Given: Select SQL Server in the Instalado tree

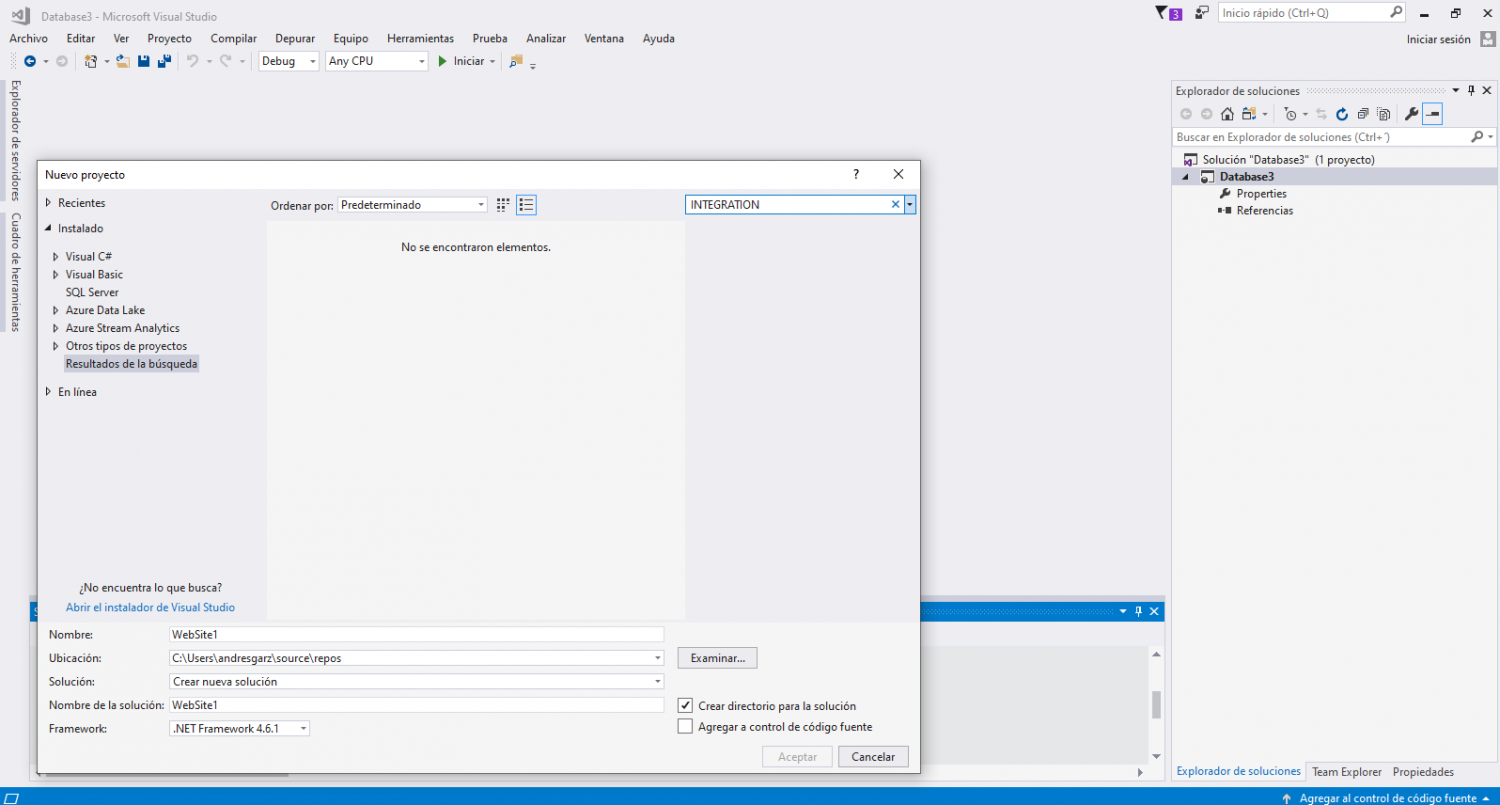Looking at the screenshot, I should [x=92, y=293].
